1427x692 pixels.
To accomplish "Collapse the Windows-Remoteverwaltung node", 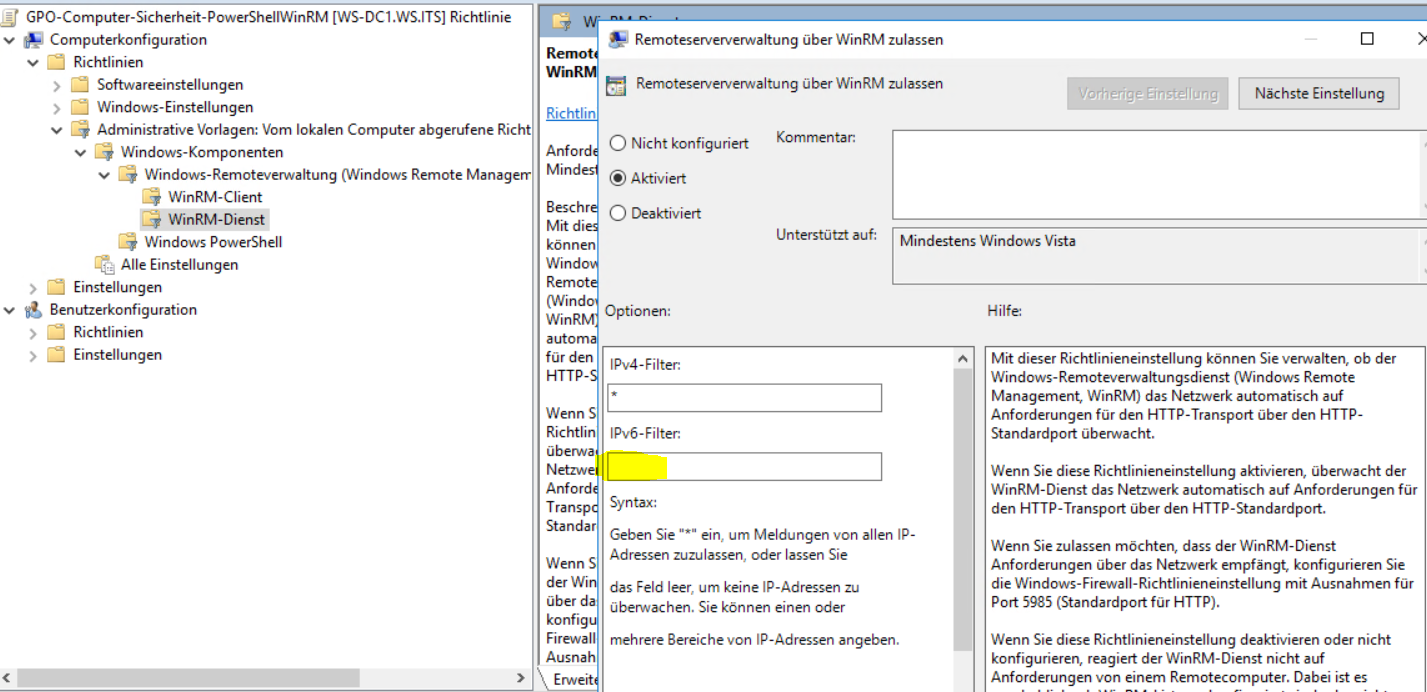I will click(x=105, y=175).
